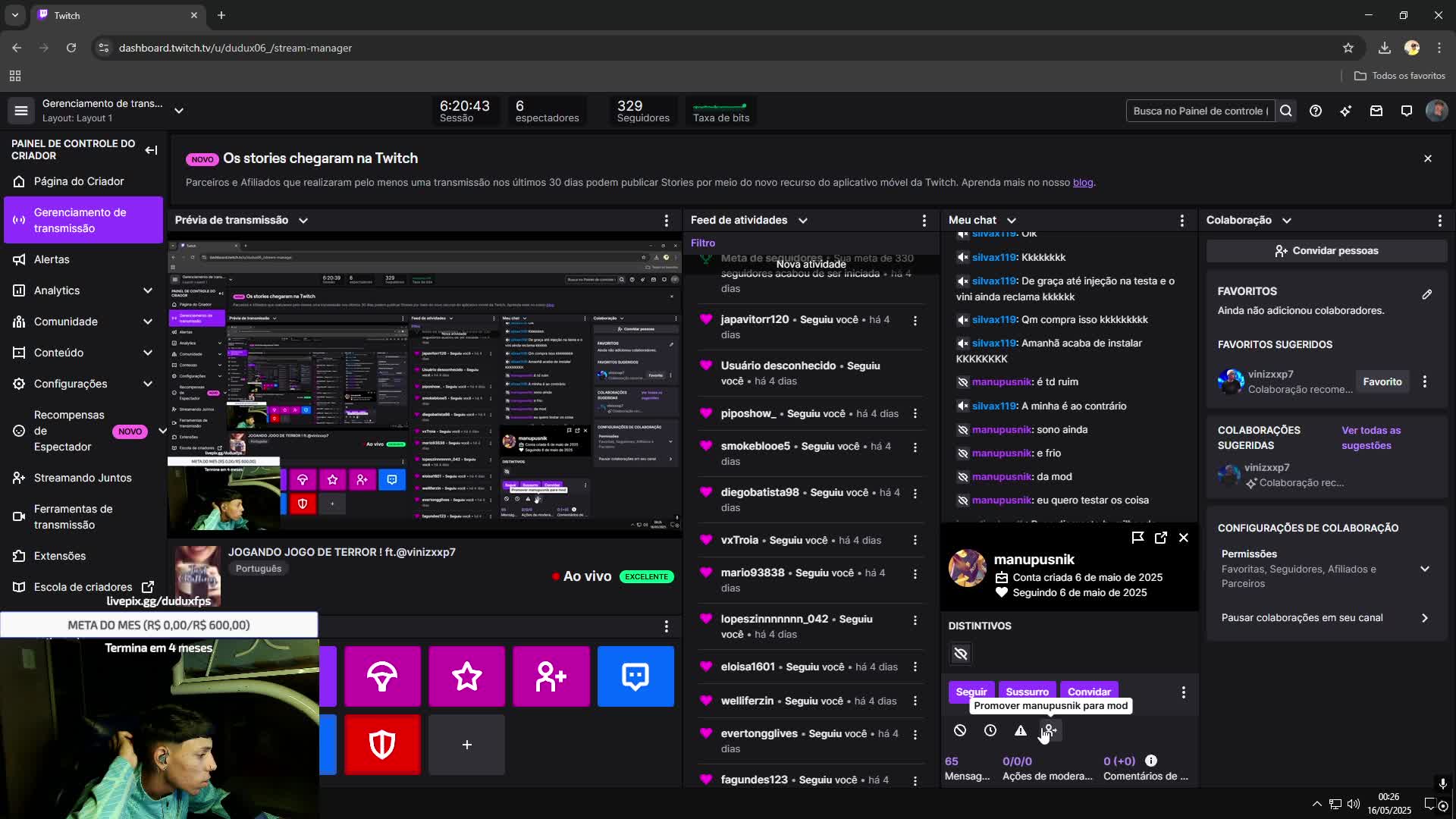Open Streamando Juntos in sidebar

click(83, 478)
